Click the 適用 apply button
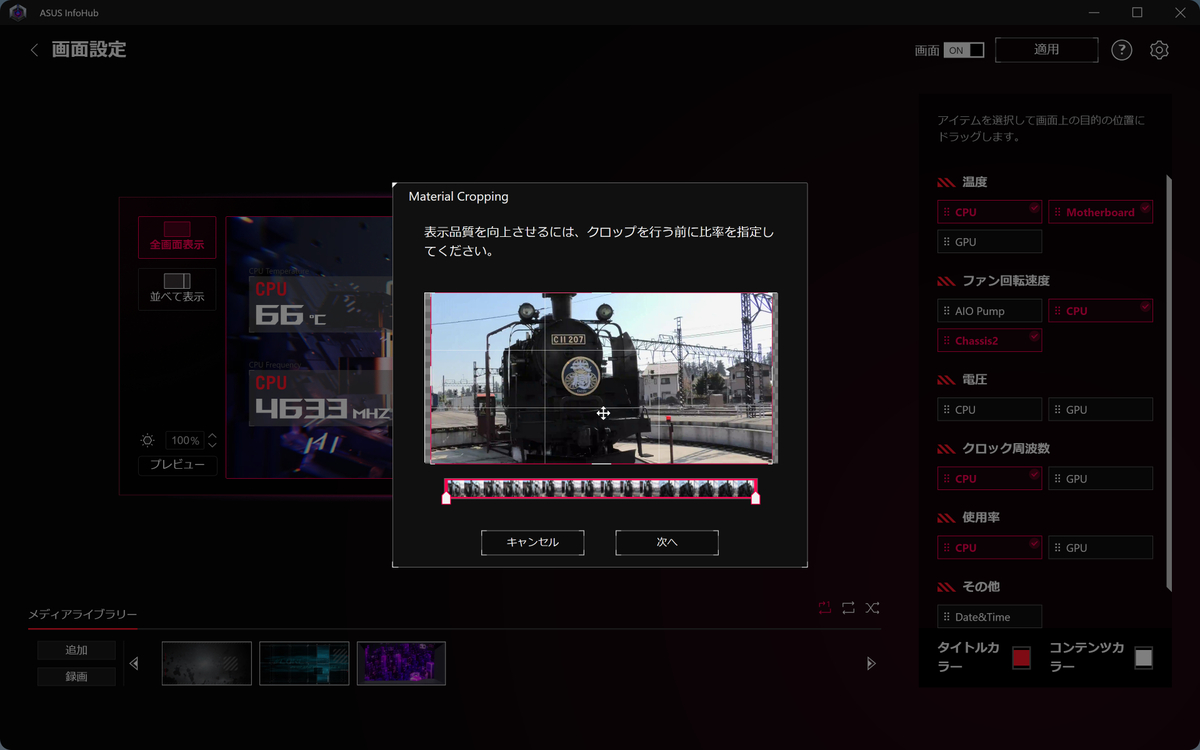Image resolution: width=1200 pixels, height=750 pixels. [1047, 50]
